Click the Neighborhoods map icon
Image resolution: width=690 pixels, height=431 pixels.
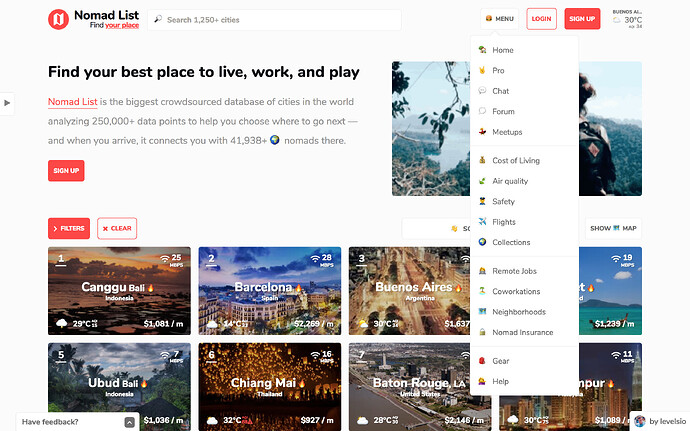[x=482, y=311]
